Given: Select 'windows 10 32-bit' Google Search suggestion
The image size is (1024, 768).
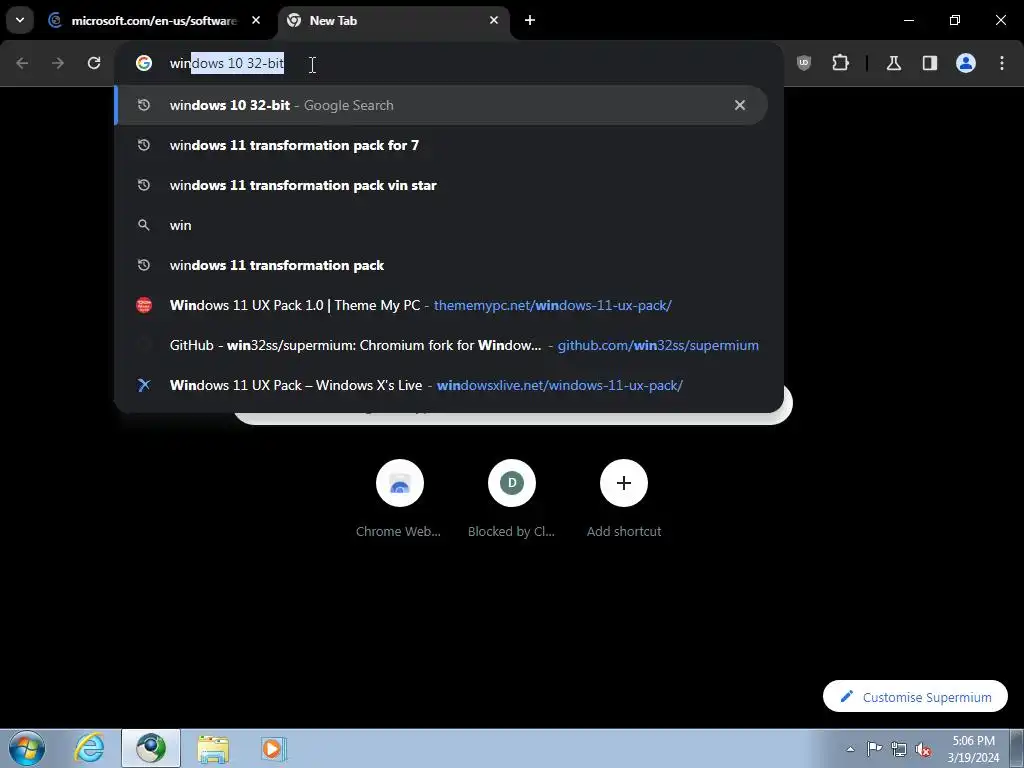Looking at the screenshot, I should pyautogui.click(x=441, y=105).
